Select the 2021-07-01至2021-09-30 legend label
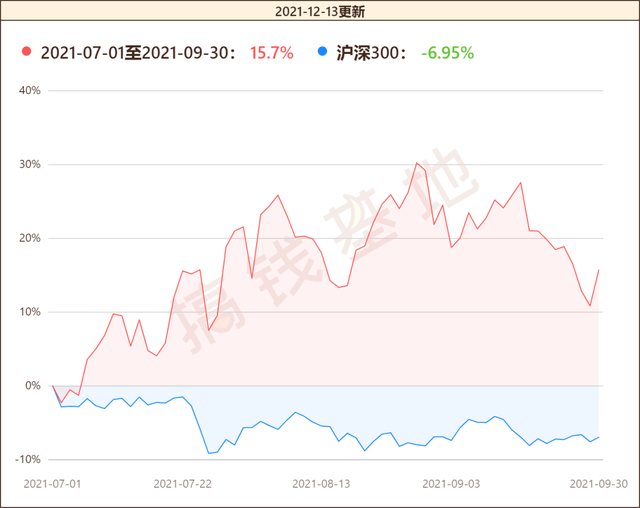The width and height of the screenshot is (640, 508). pos(138,53)
